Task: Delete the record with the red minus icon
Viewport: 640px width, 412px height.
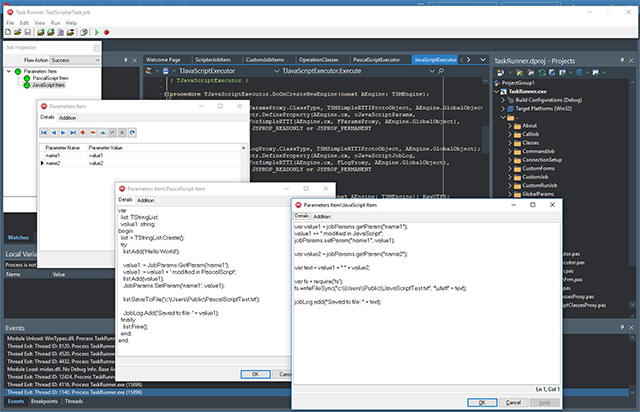Action: pyautogui.click(x=93, y=133)
